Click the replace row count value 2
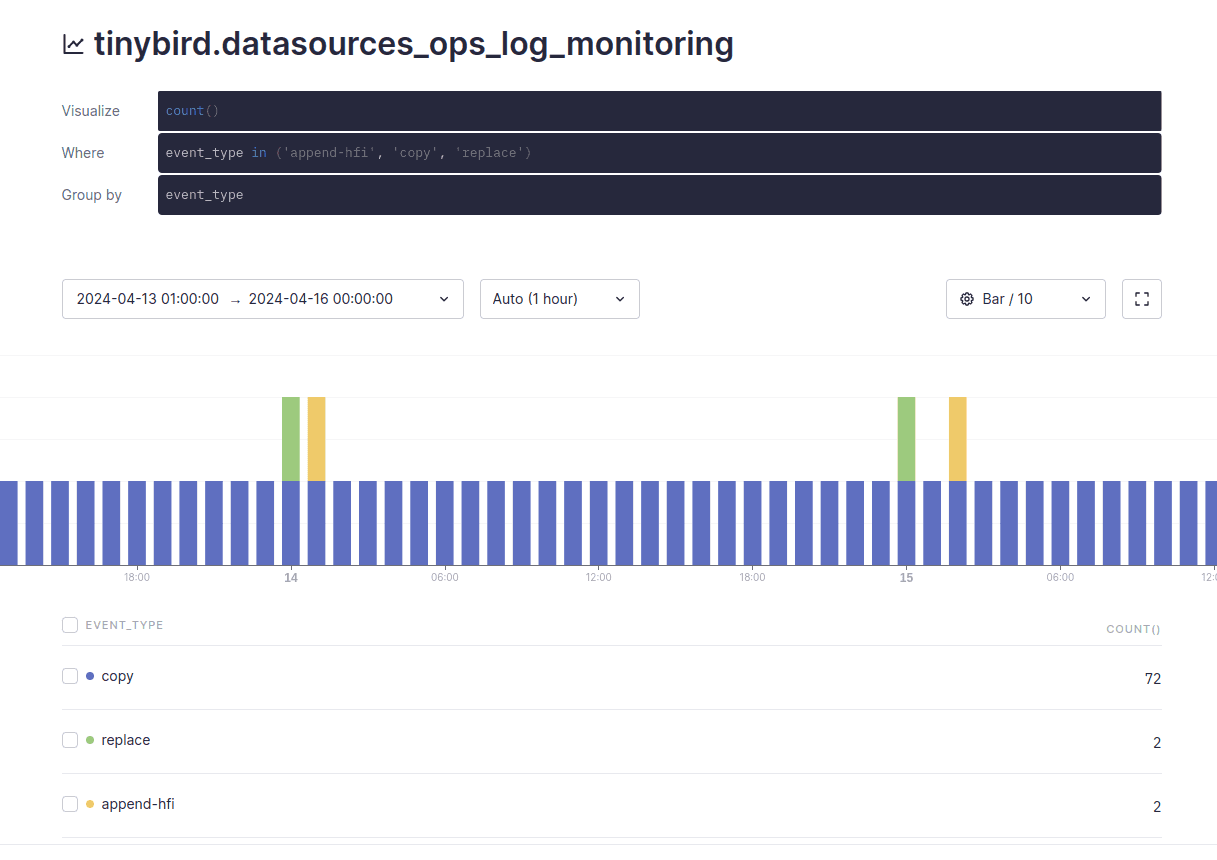1217x860 pixels. point(1157,743)
